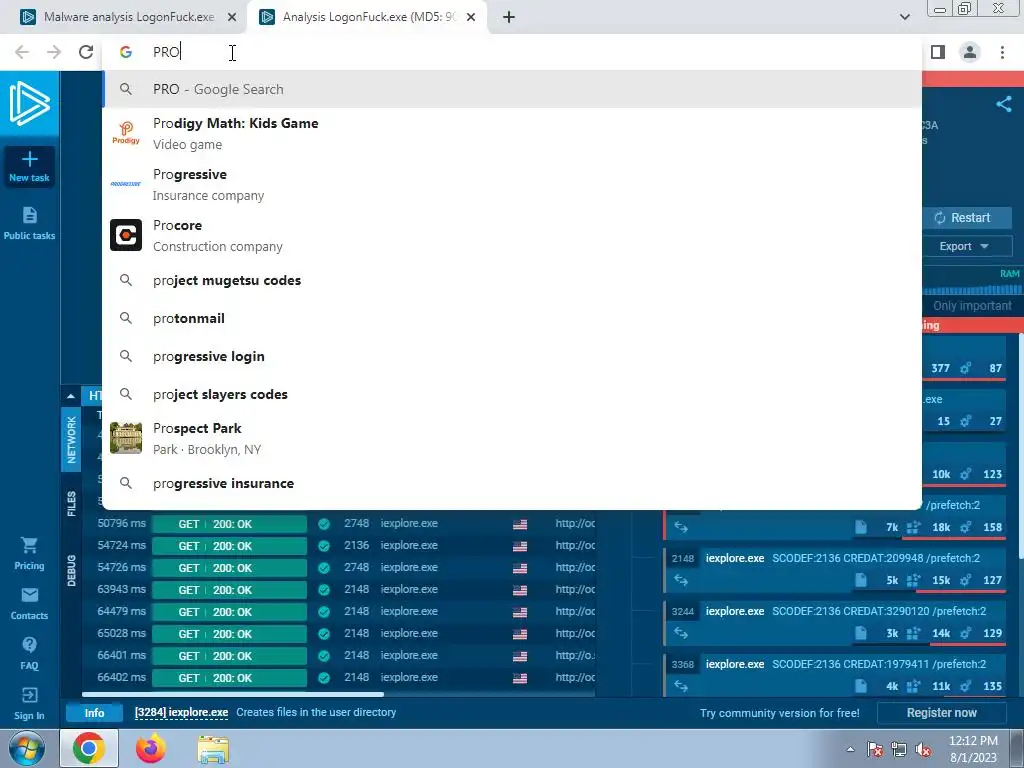Click the Info button in status bar
The image size is (1024, 768).
pyautogui.click(x=94, y=712)
